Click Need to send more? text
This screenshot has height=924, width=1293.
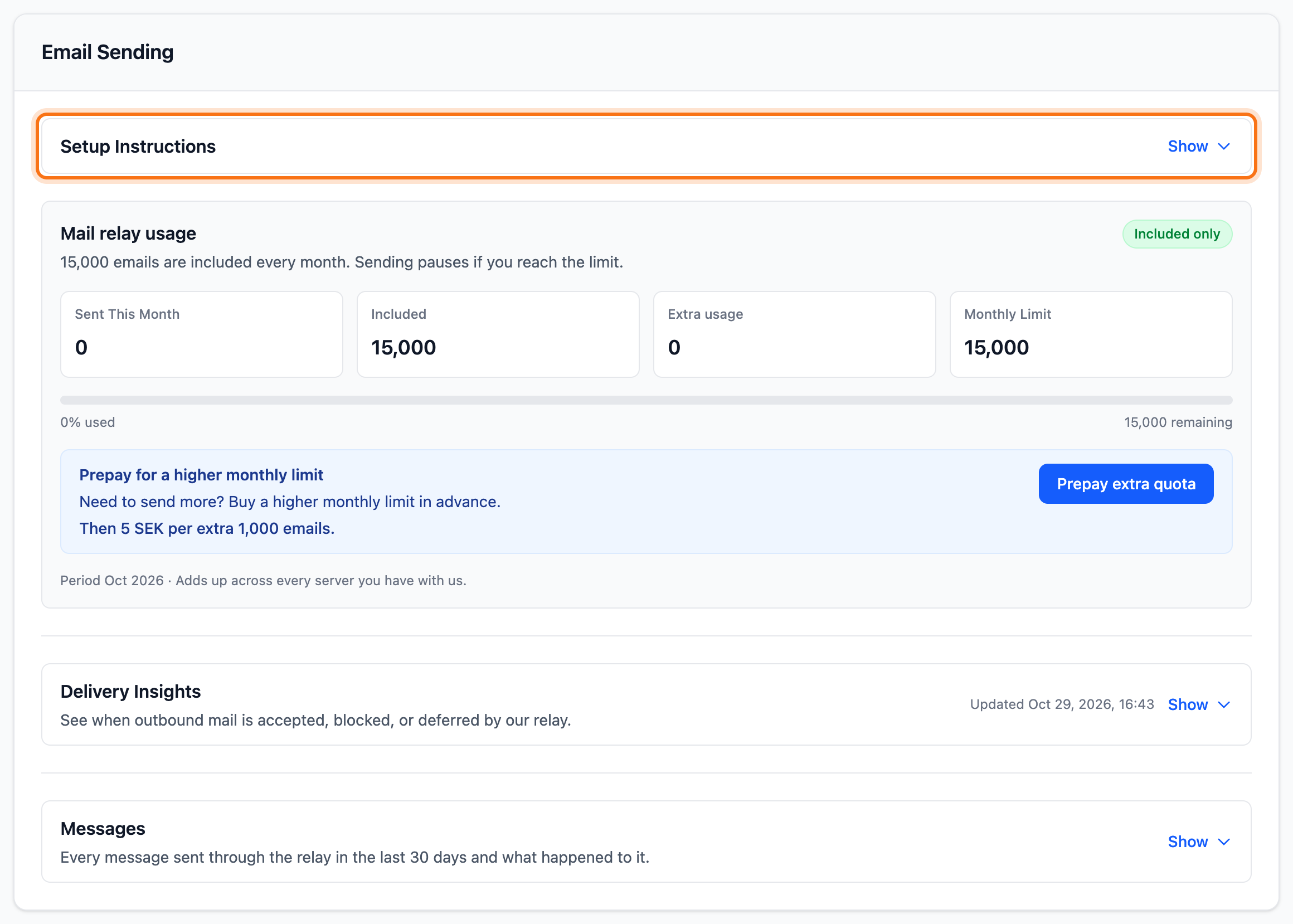[x=290, y=501]
